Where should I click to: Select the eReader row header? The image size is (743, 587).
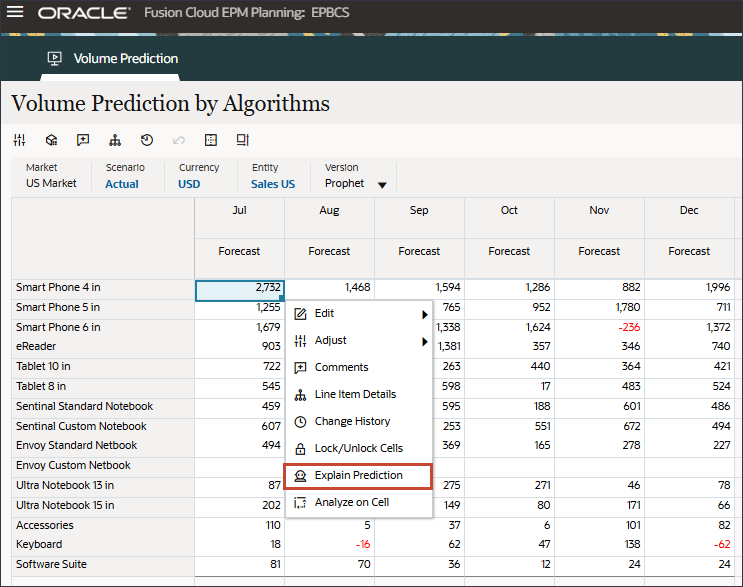click(103, 347)
